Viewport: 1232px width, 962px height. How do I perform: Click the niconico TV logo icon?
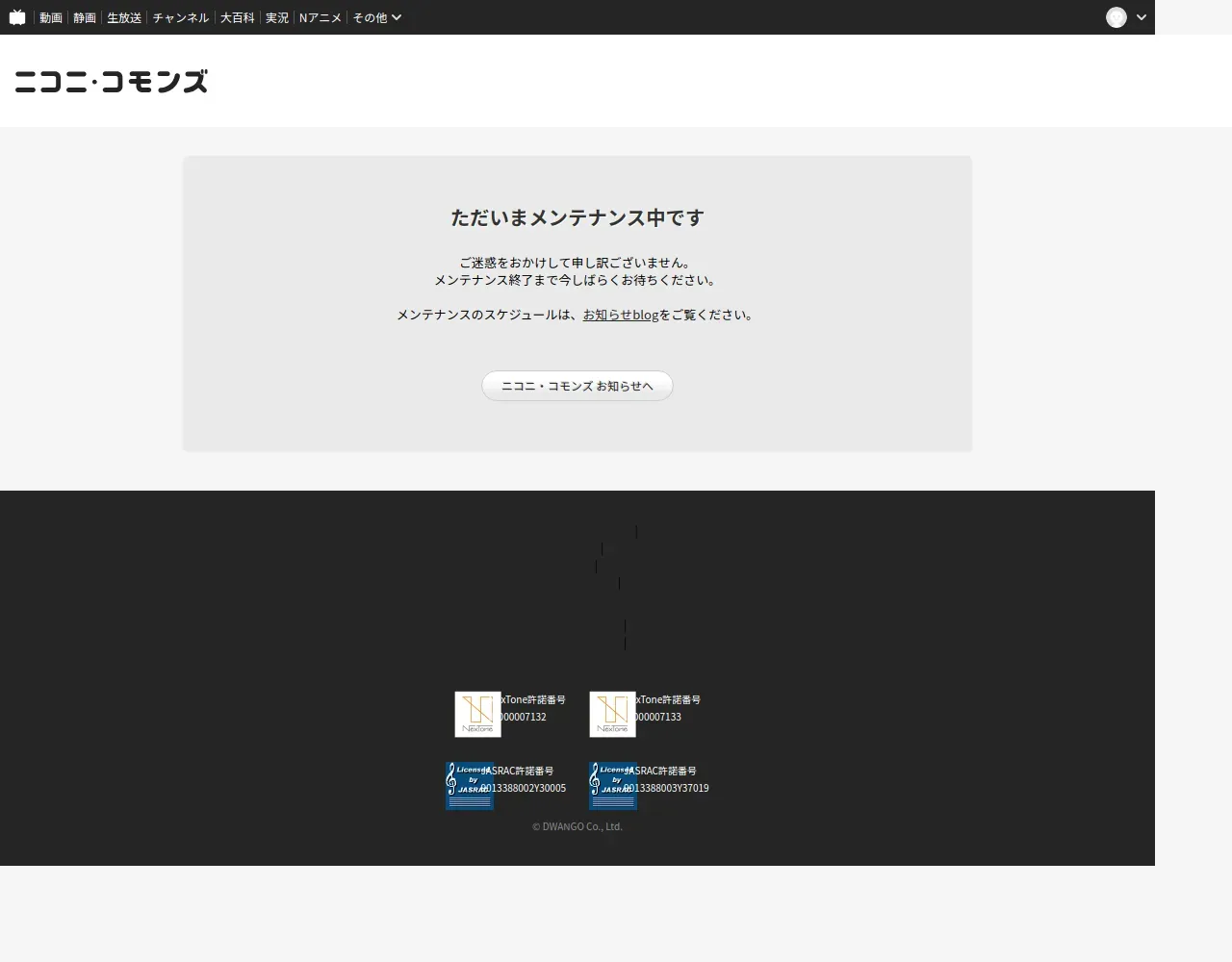click(17, 17)
